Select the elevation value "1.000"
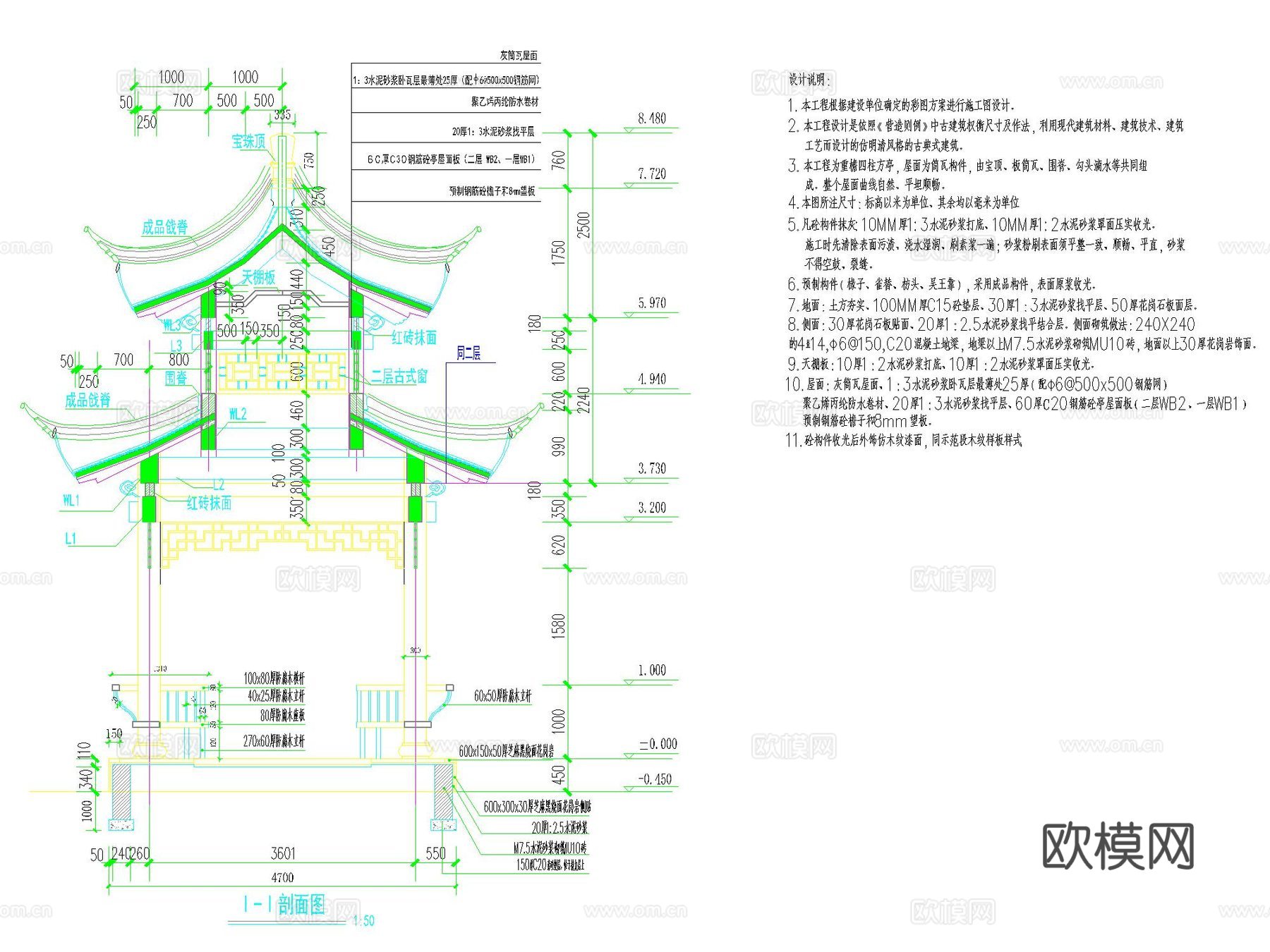This screenshot has width=1270, height=952. click(652, 670)
